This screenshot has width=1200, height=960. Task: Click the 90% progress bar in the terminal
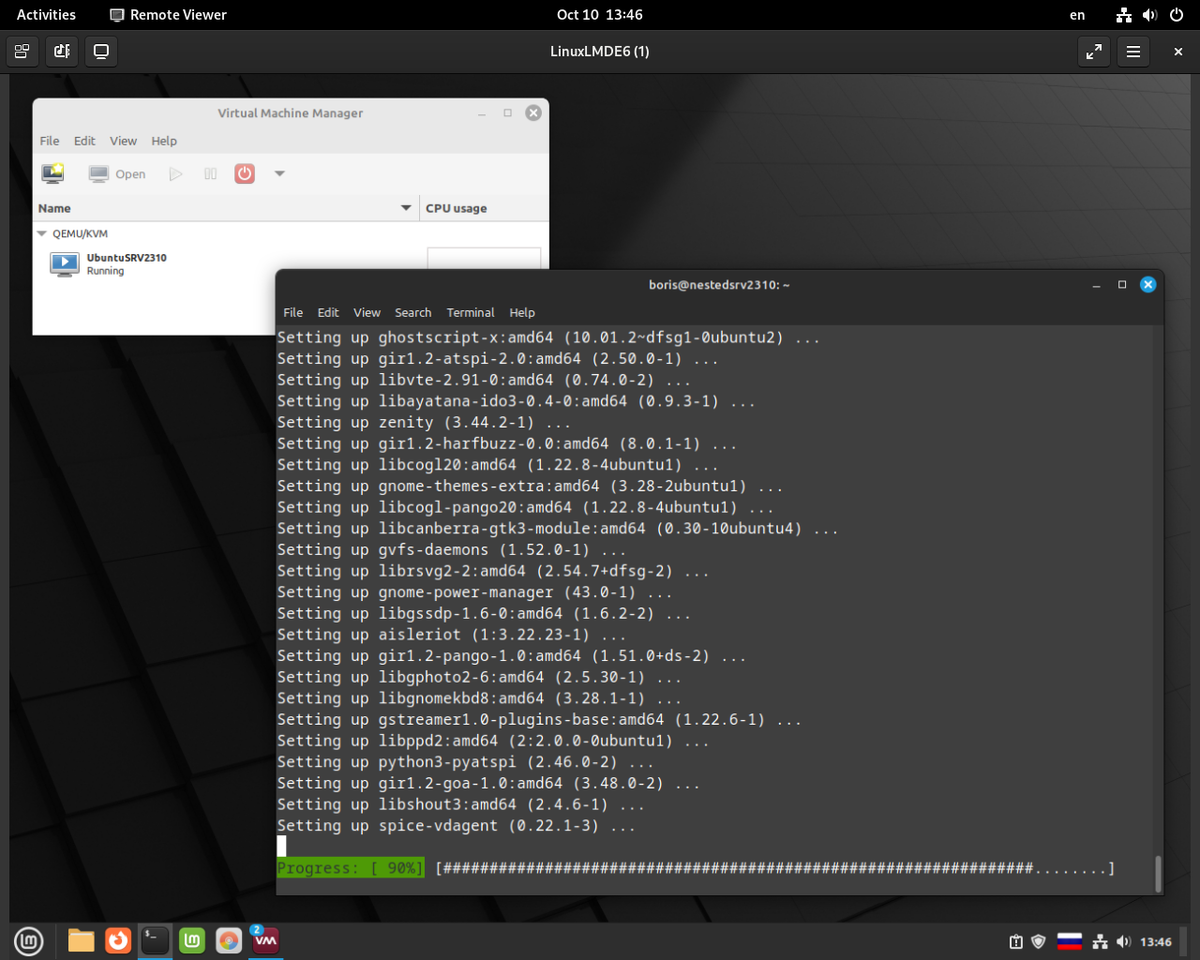(350, 867)
